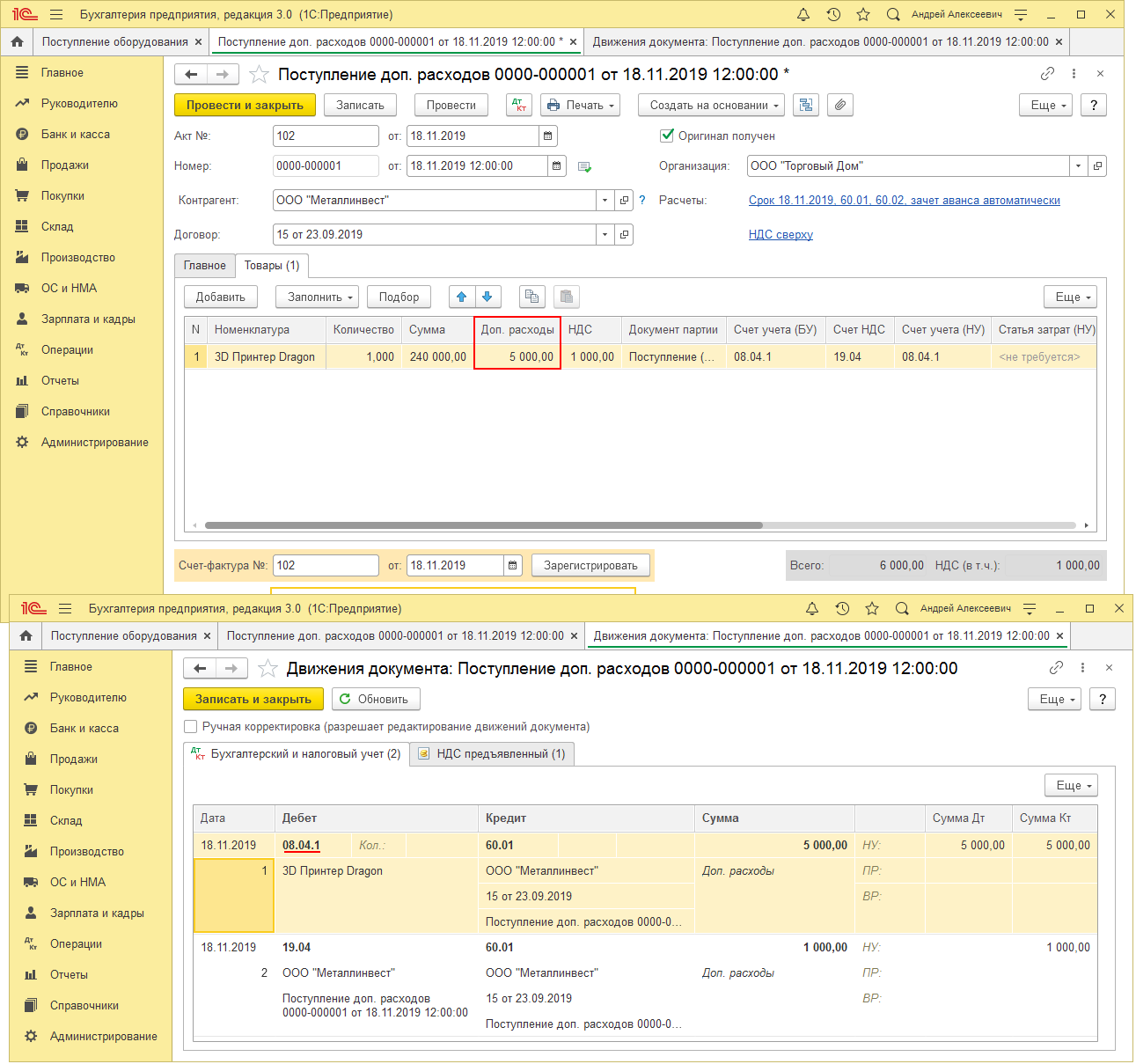
Task: Expand Организация dropdown arrow
Action: (x=1078, y=165)
